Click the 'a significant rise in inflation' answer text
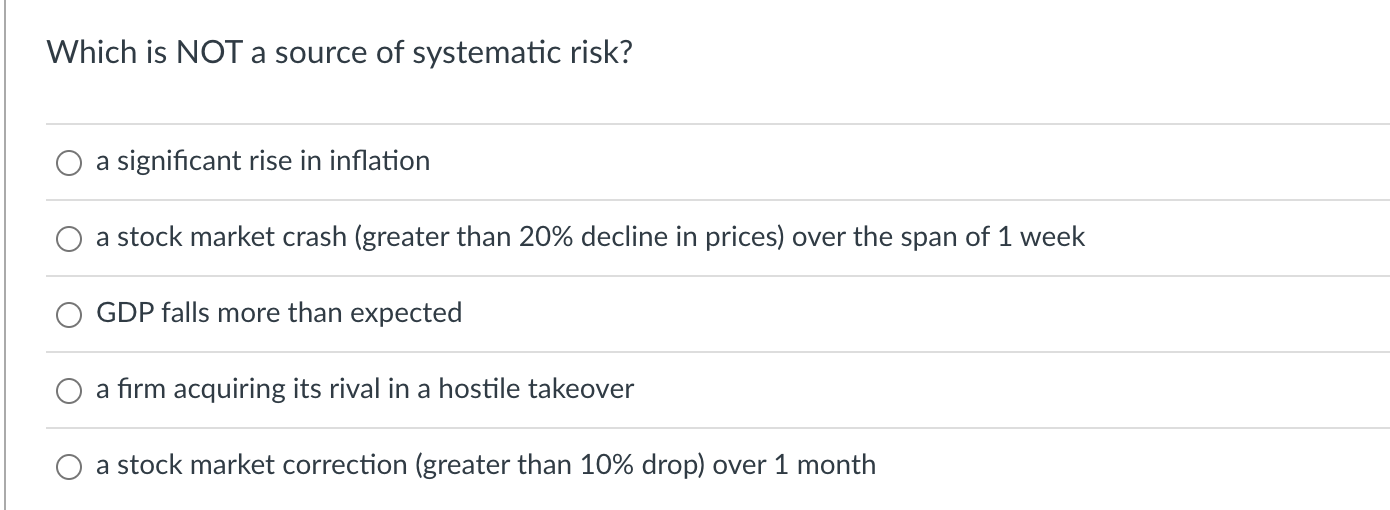 click(x=263, y=161)
